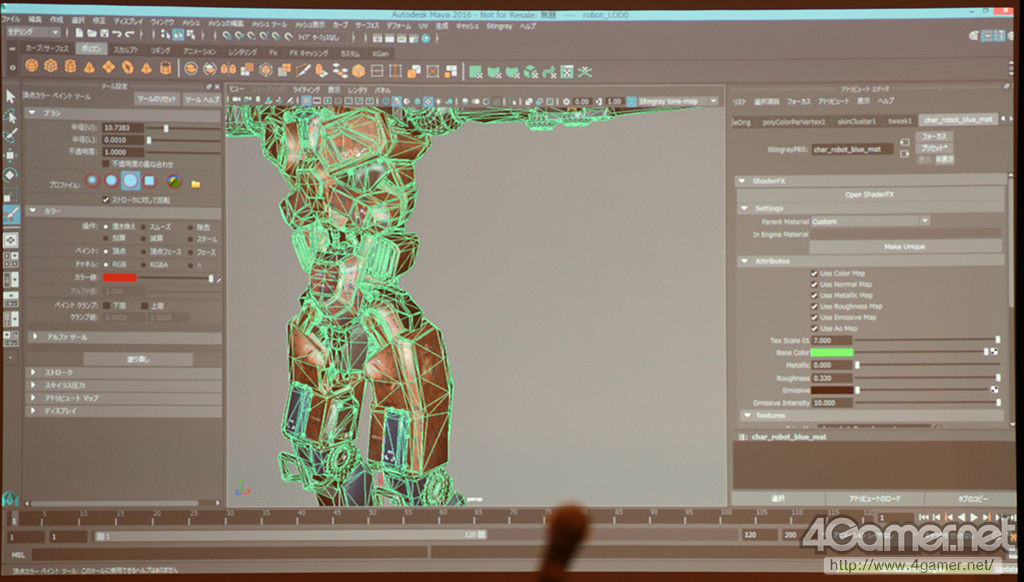Click the Roughness slider track
1024x582 pixels.
927,378
